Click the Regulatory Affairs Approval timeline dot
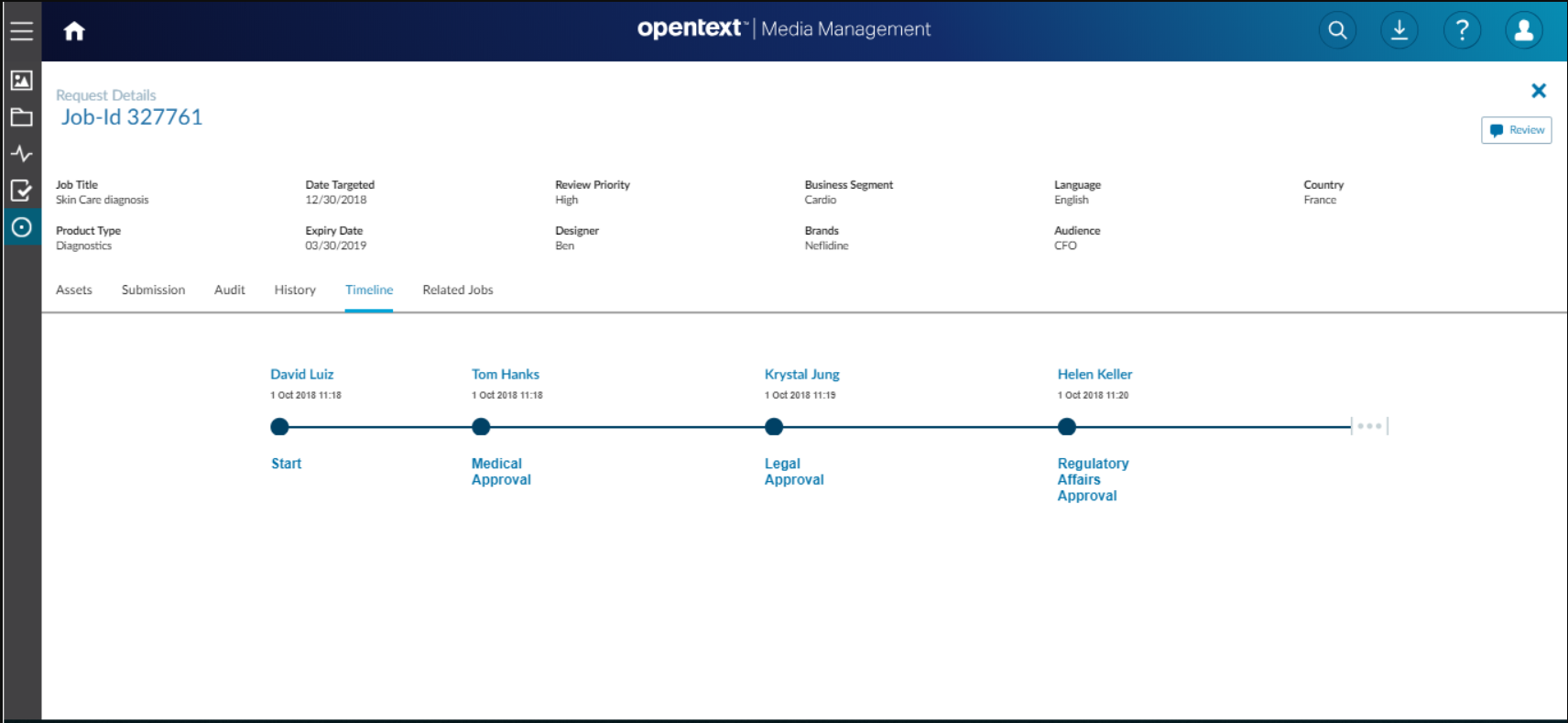 [x=1067, y=426]
